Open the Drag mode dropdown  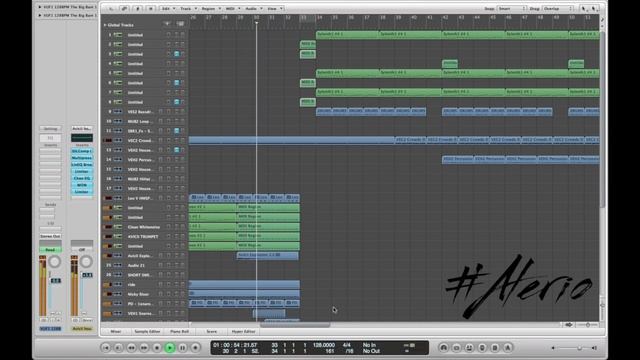558,9
